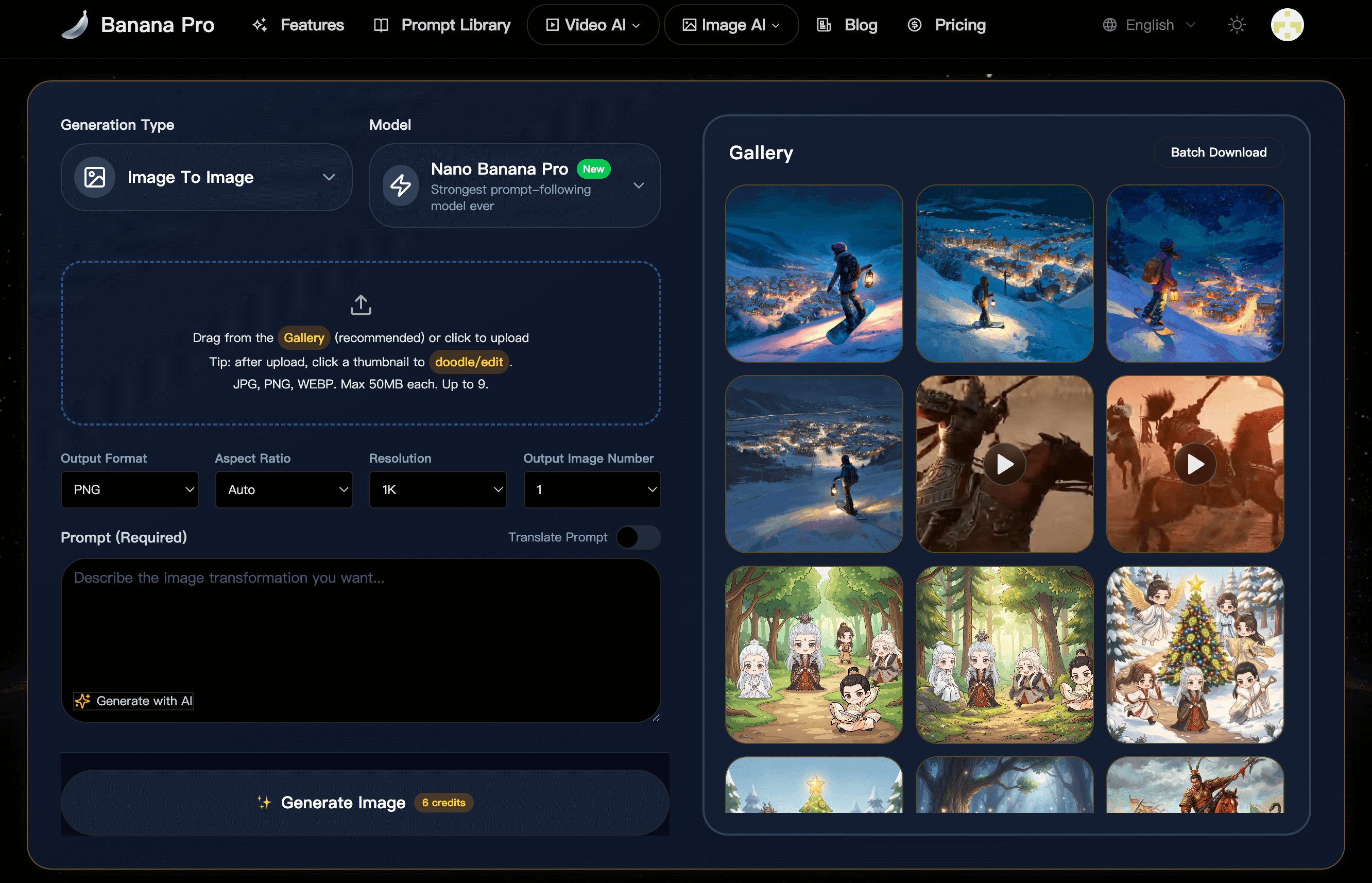Viewport: 1372px width, 883px height.
Task: Play the orange cavalry video
Action: [1194, 464]
